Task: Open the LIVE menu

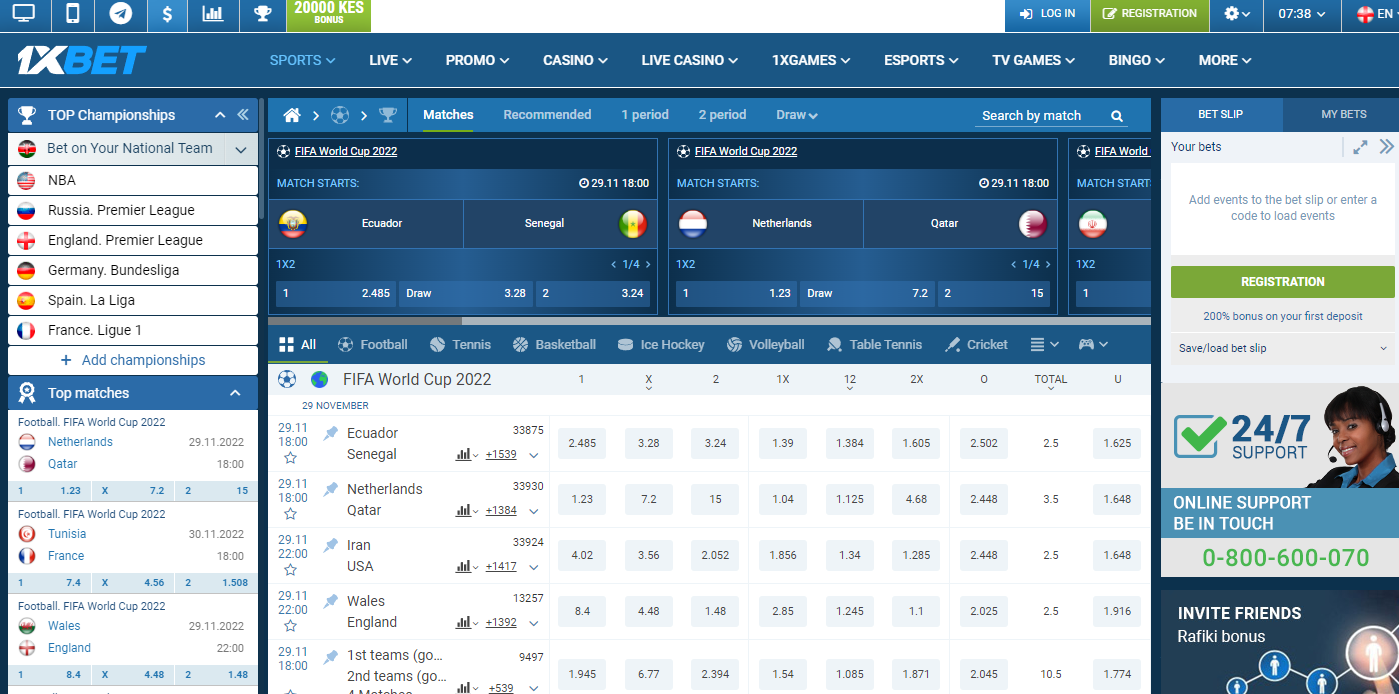Action: [x=390, y=60]
